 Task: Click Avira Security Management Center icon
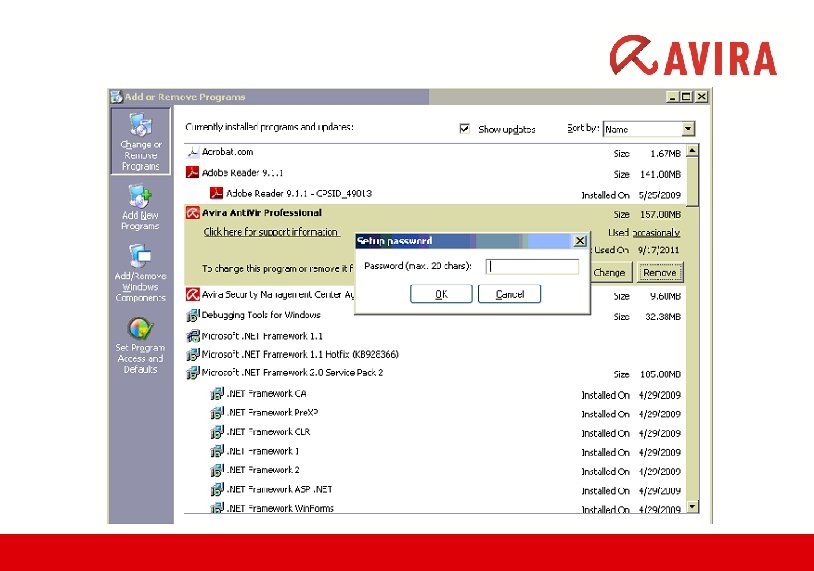coord(193,294)
